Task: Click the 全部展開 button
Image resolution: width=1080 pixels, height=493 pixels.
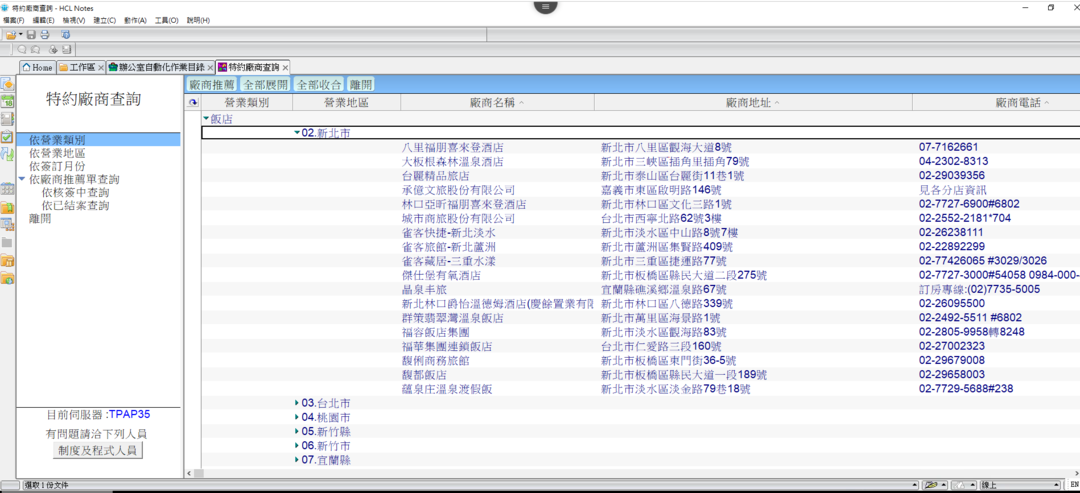Action: click(x=266, y=85)
